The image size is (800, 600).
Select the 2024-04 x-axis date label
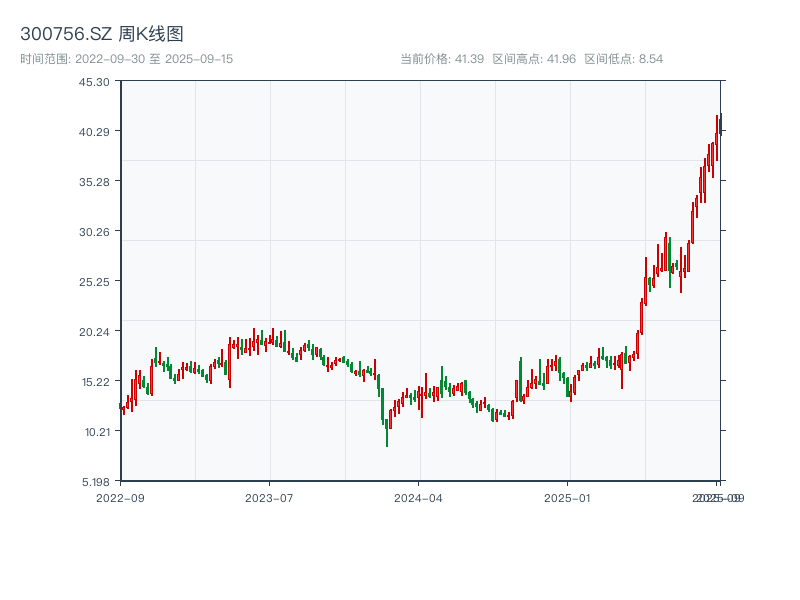pos(419,497)
